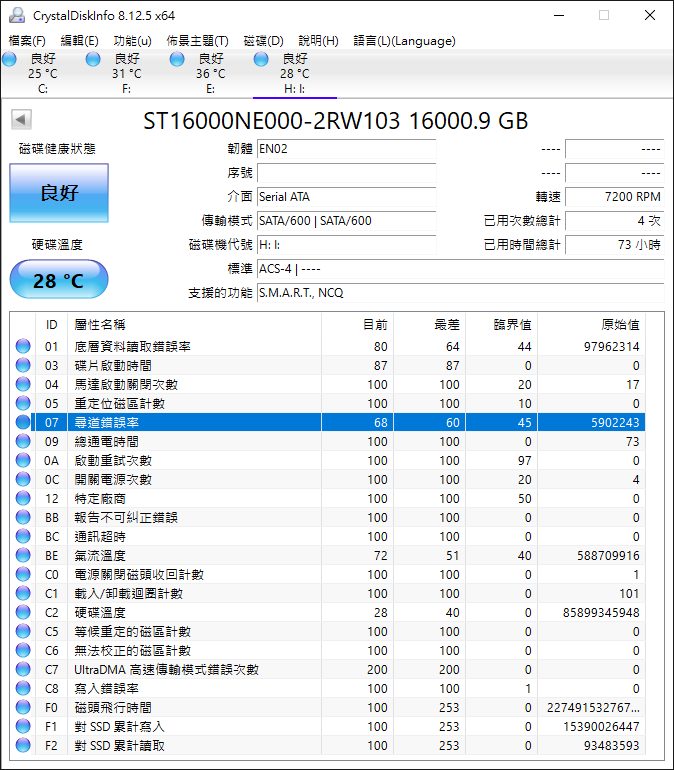
Task: Click the status orb for attribute C7
Action: pos(23,669)
